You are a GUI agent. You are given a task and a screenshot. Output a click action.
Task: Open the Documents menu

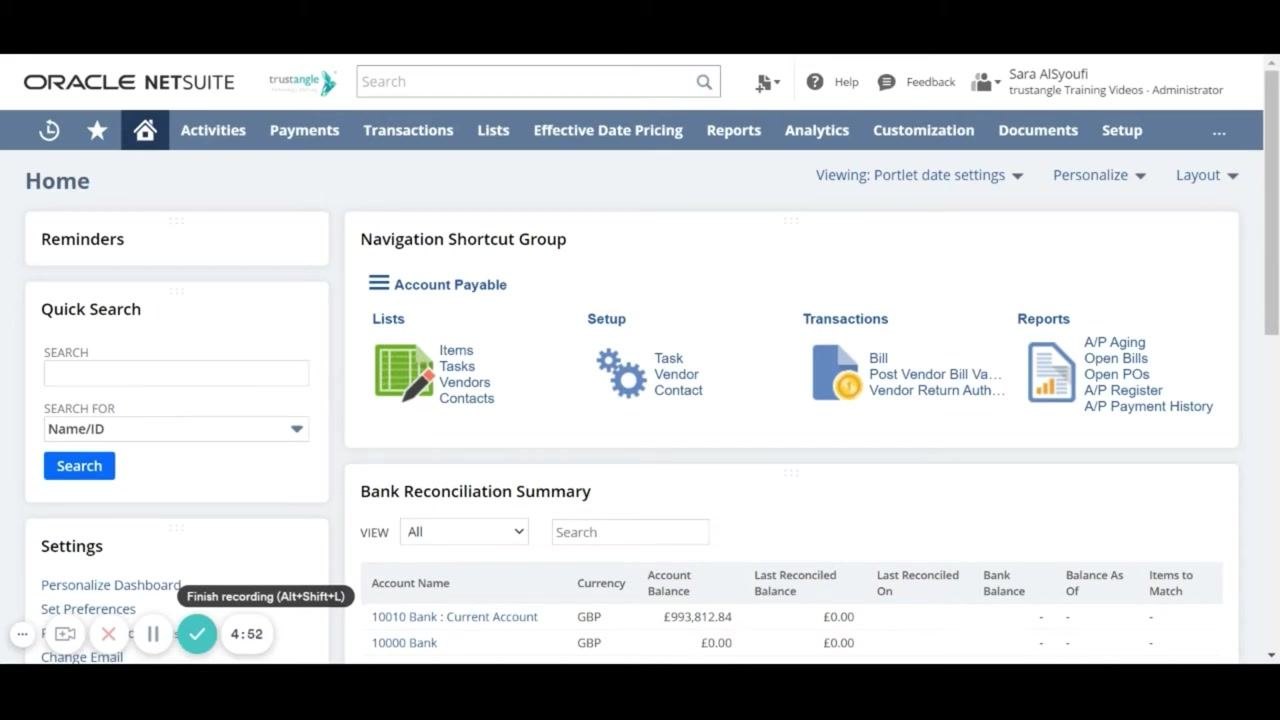[x=1038, y=130]
